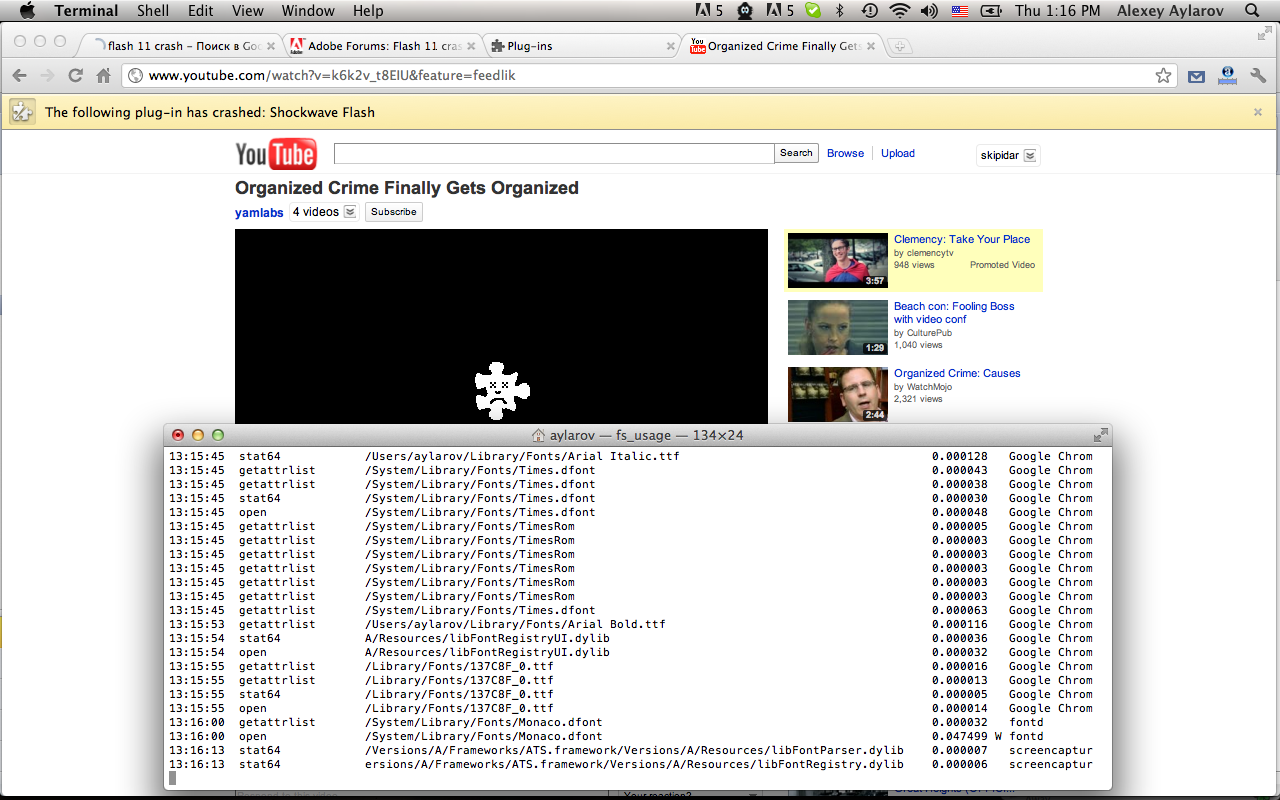1280x800 pixels.
Task: Reload the YouTube page
Action: (x=75, y=76)
